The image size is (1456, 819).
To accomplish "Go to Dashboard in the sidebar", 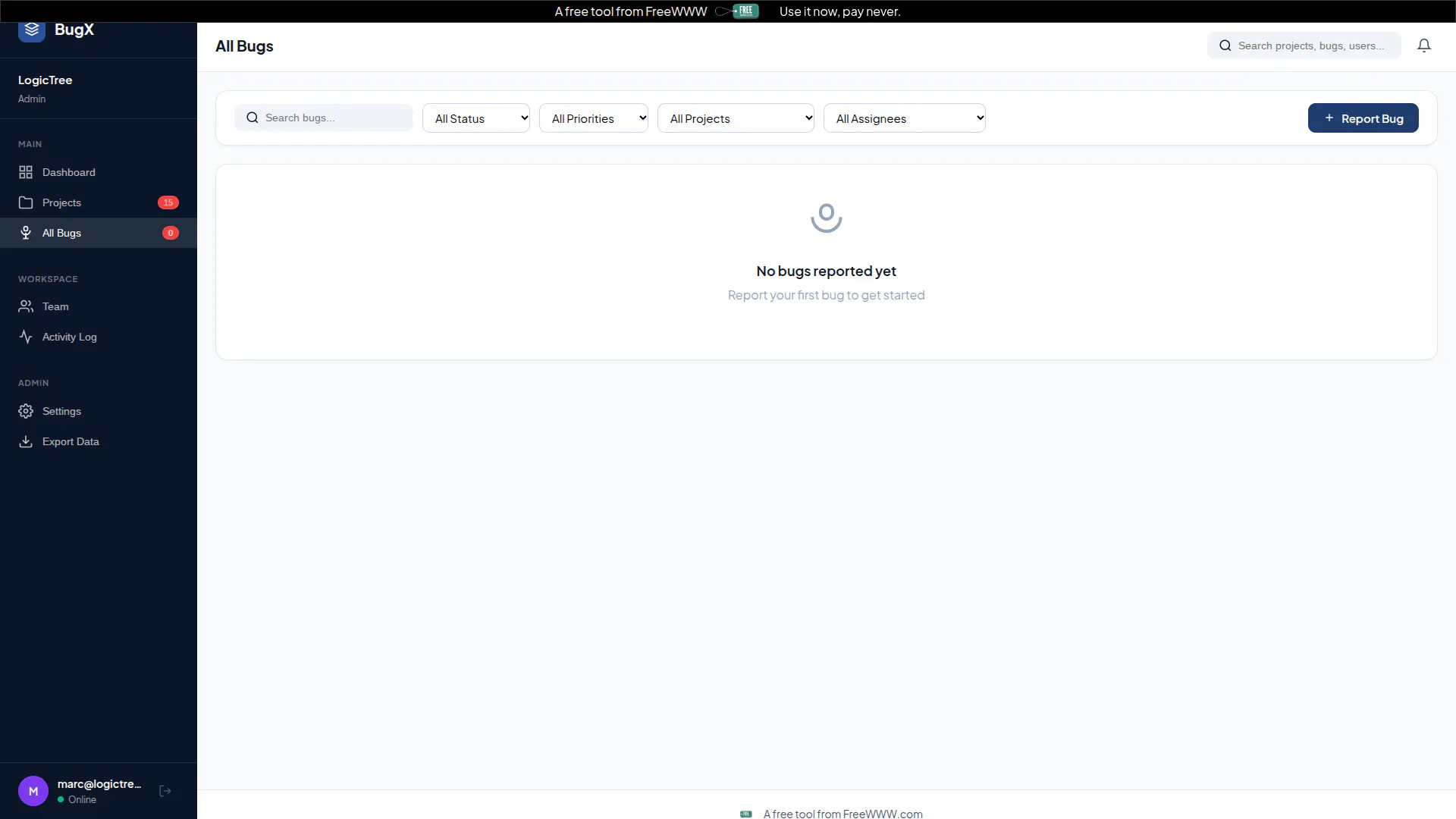I will pos(99,172).
